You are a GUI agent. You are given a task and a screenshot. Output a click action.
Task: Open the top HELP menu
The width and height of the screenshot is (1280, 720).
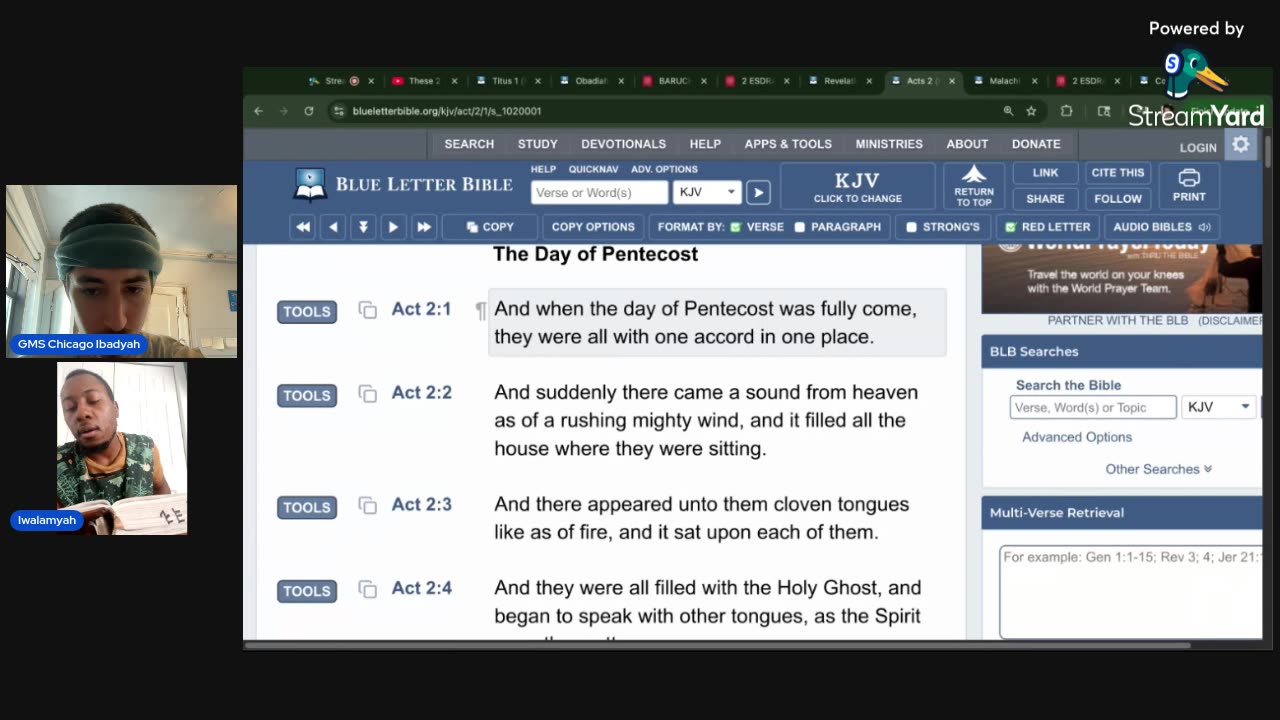[705, 144]
